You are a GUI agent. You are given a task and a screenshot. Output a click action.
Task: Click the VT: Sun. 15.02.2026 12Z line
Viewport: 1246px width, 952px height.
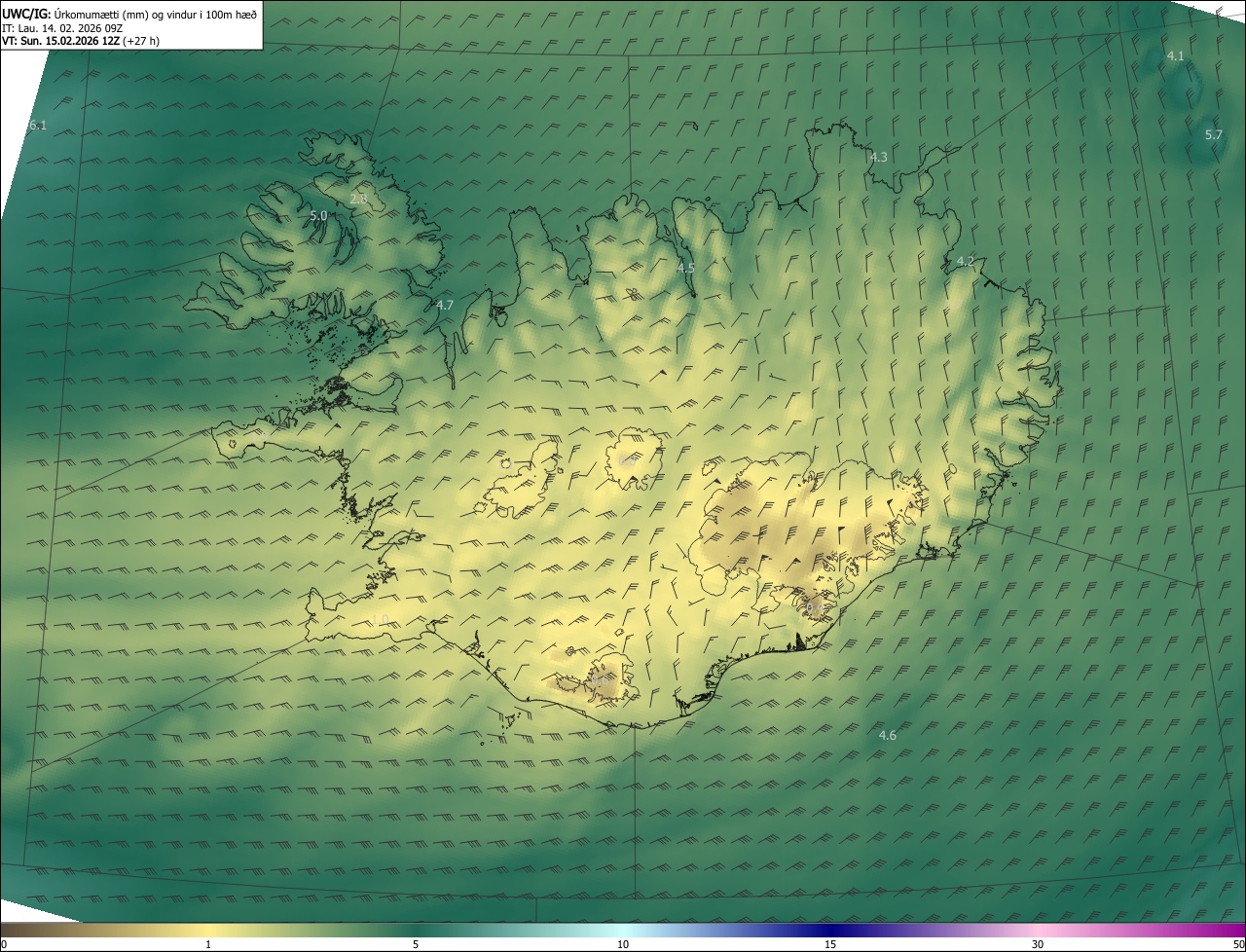click(81, 41)
